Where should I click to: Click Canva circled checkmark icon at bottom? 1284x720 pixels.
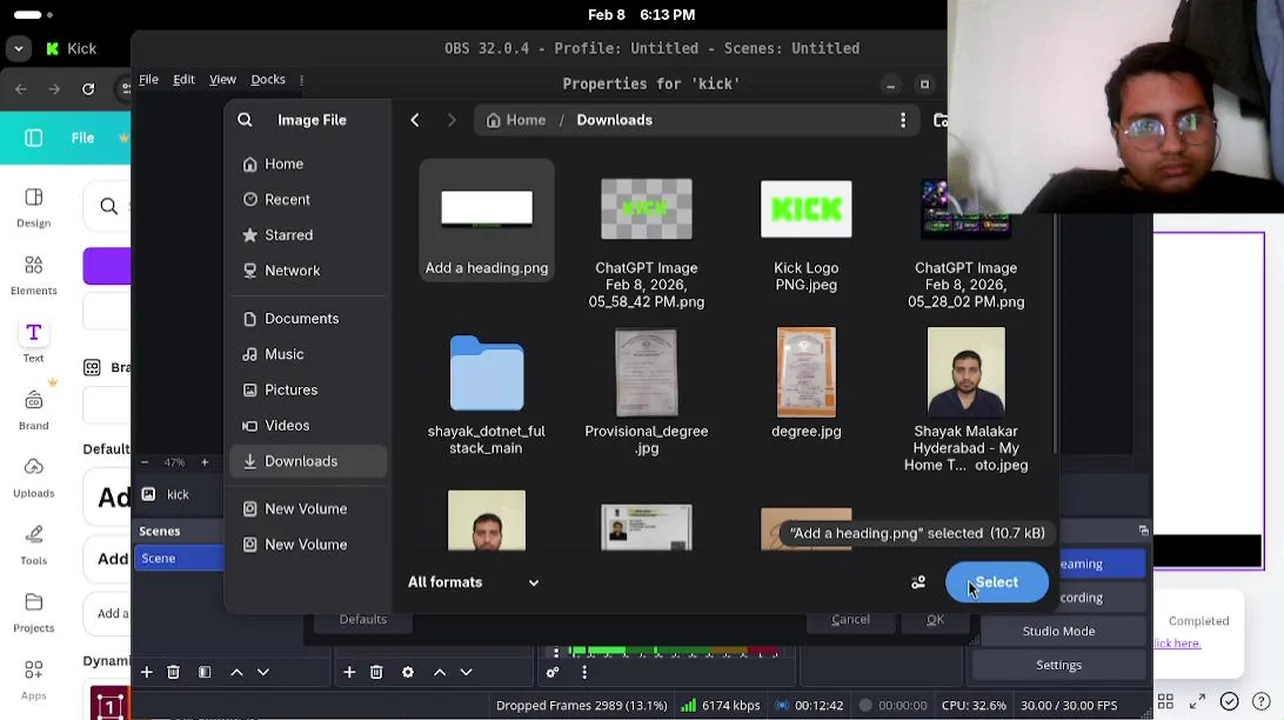(x=1229, y=701)
